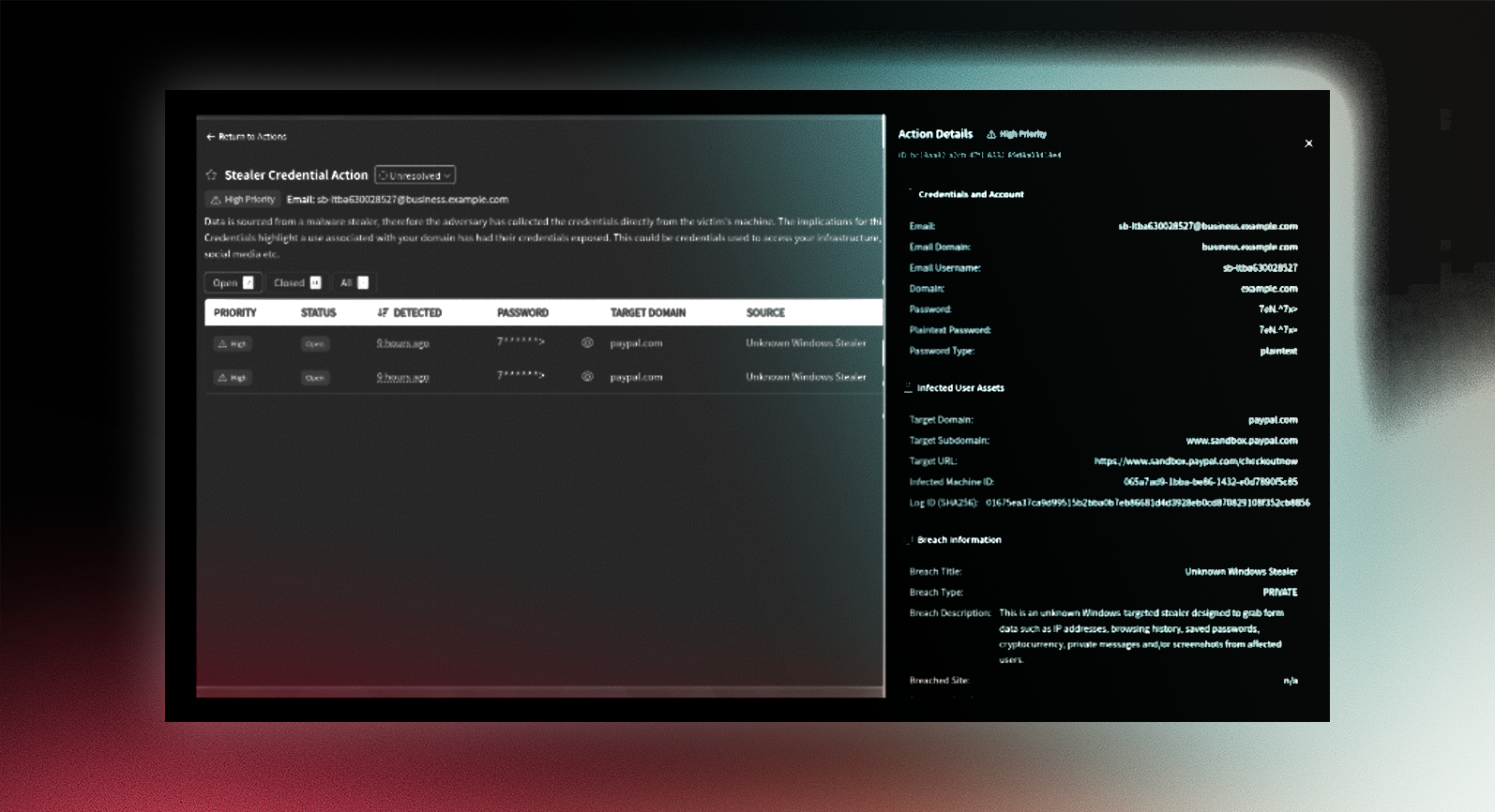Select the Email value in Action Details
The image size is (1495, 812).
coord(1208,226)
